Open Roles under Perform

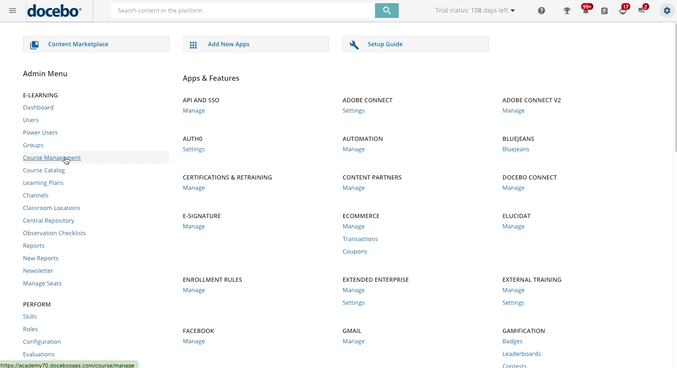tap(30, 329)
